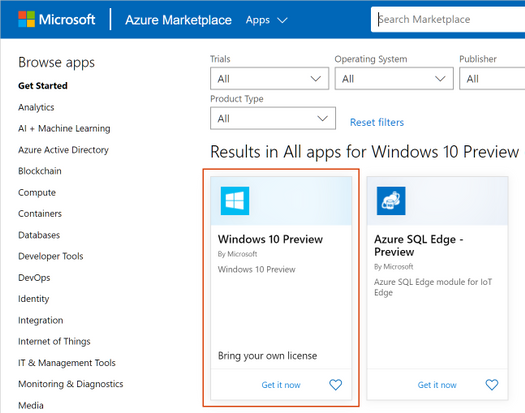Open Windows 10 Preview card title
The image size is (525, 413).
pos(270,239)
